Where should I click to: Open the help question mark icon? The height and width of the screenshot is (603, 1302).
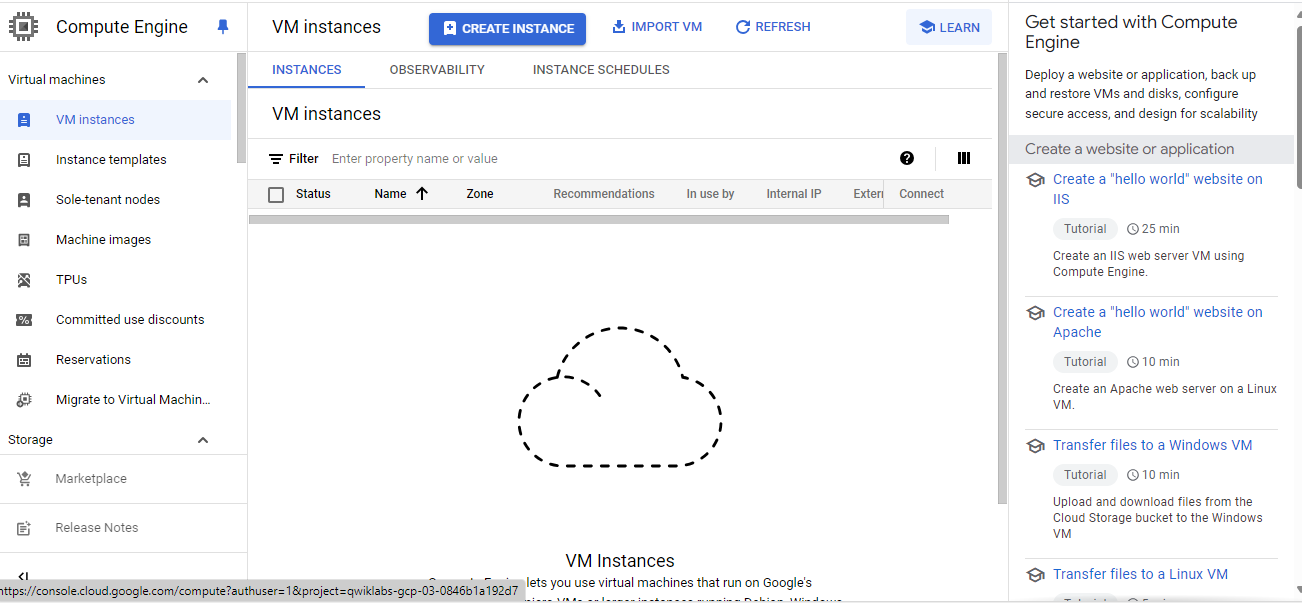(907, 158)
